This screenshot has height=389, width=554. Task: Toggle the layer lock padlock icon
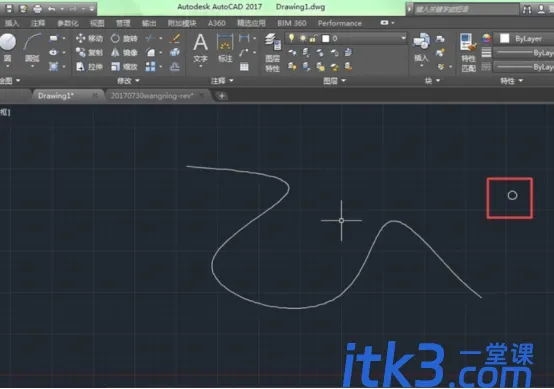(x=313, y=38)
